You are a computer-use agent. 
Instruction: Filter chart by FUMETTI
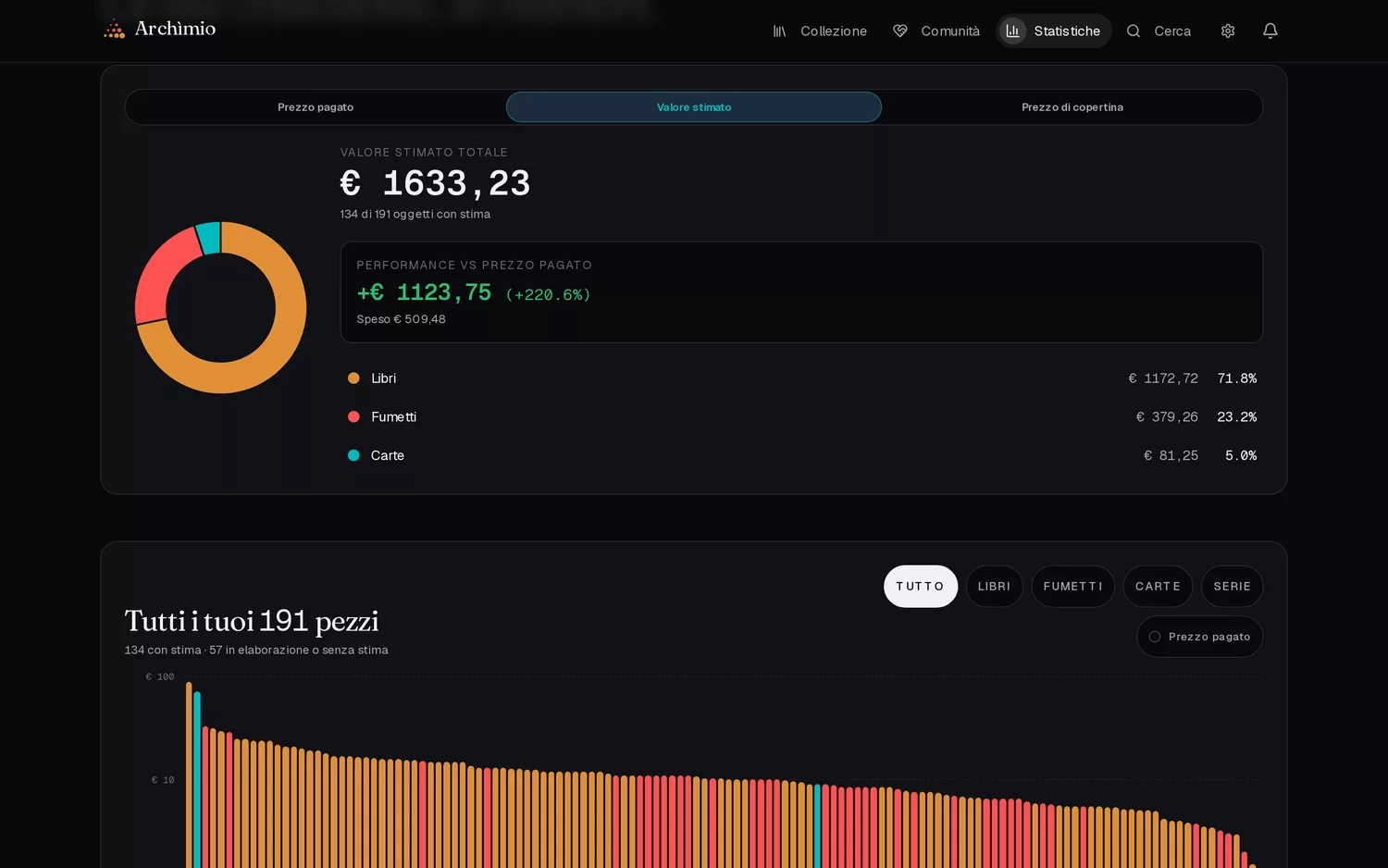(1073, 587)
